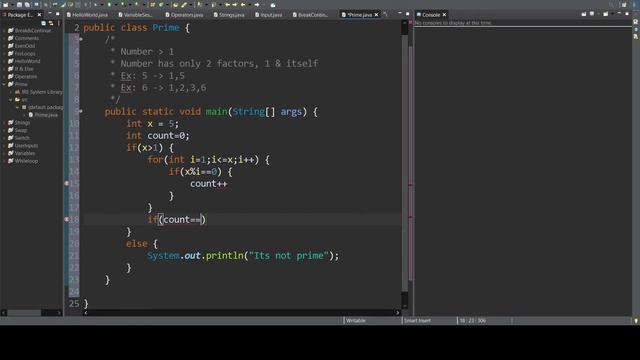Select the If & Else project

coord(24,69)
